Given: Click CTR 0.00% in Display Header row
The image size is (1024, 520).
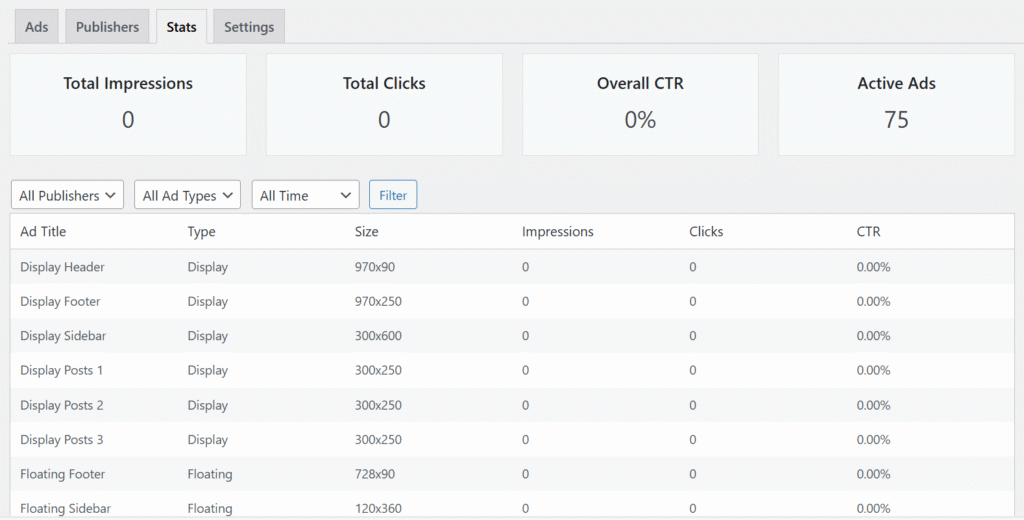Looking at the screenshot, I should 873,267.
